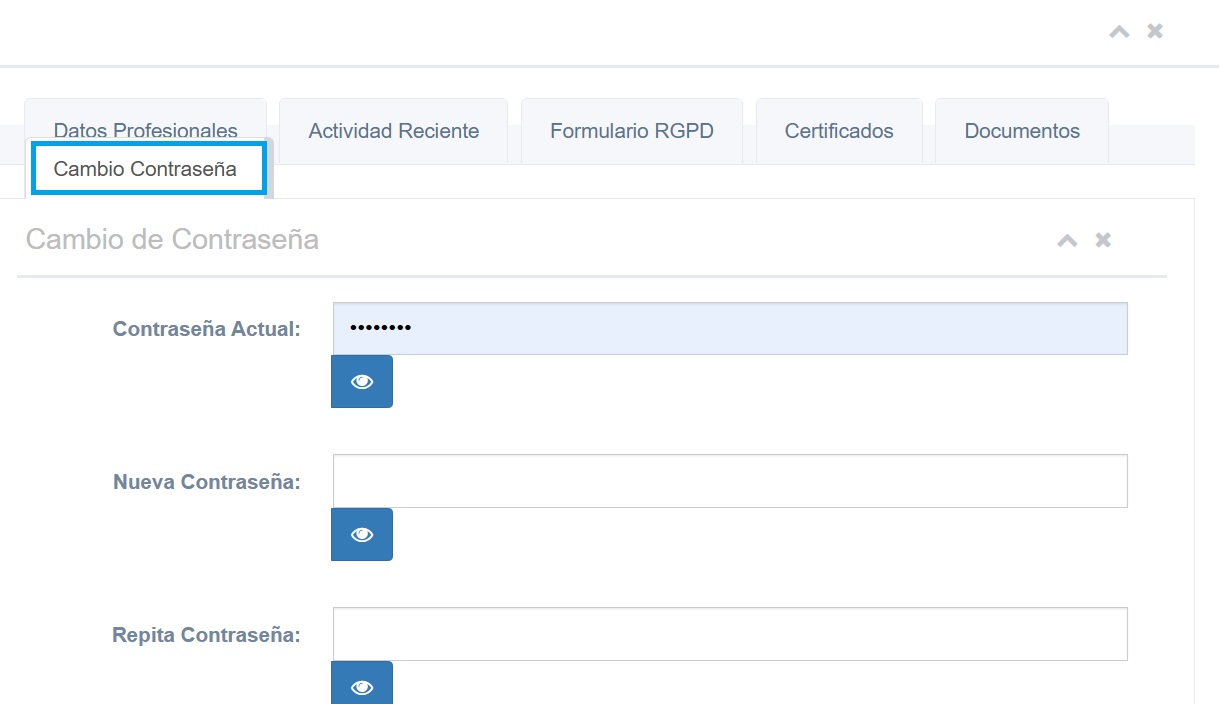Click the Nueva Contraseña label text
Viewport: 1225px width, 704px height.
tap(206, 482)
